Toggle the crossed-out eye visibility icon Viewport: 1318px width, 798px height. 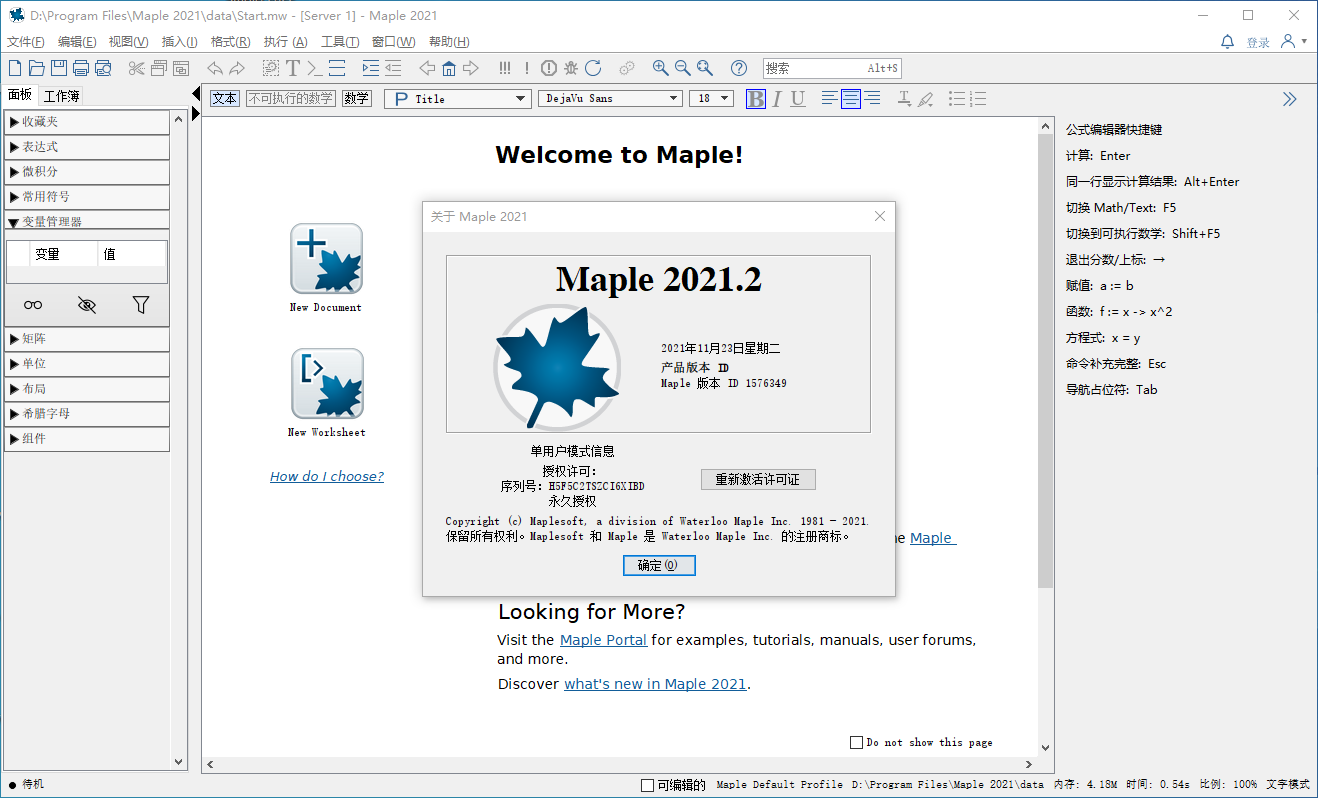tap(87, 305)
